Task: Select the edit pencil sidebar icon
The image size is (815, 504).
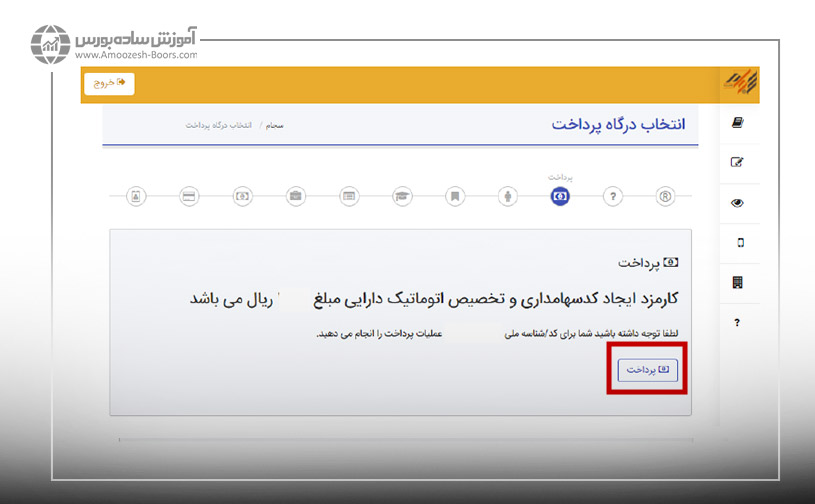Action: (x=738, y=162)
